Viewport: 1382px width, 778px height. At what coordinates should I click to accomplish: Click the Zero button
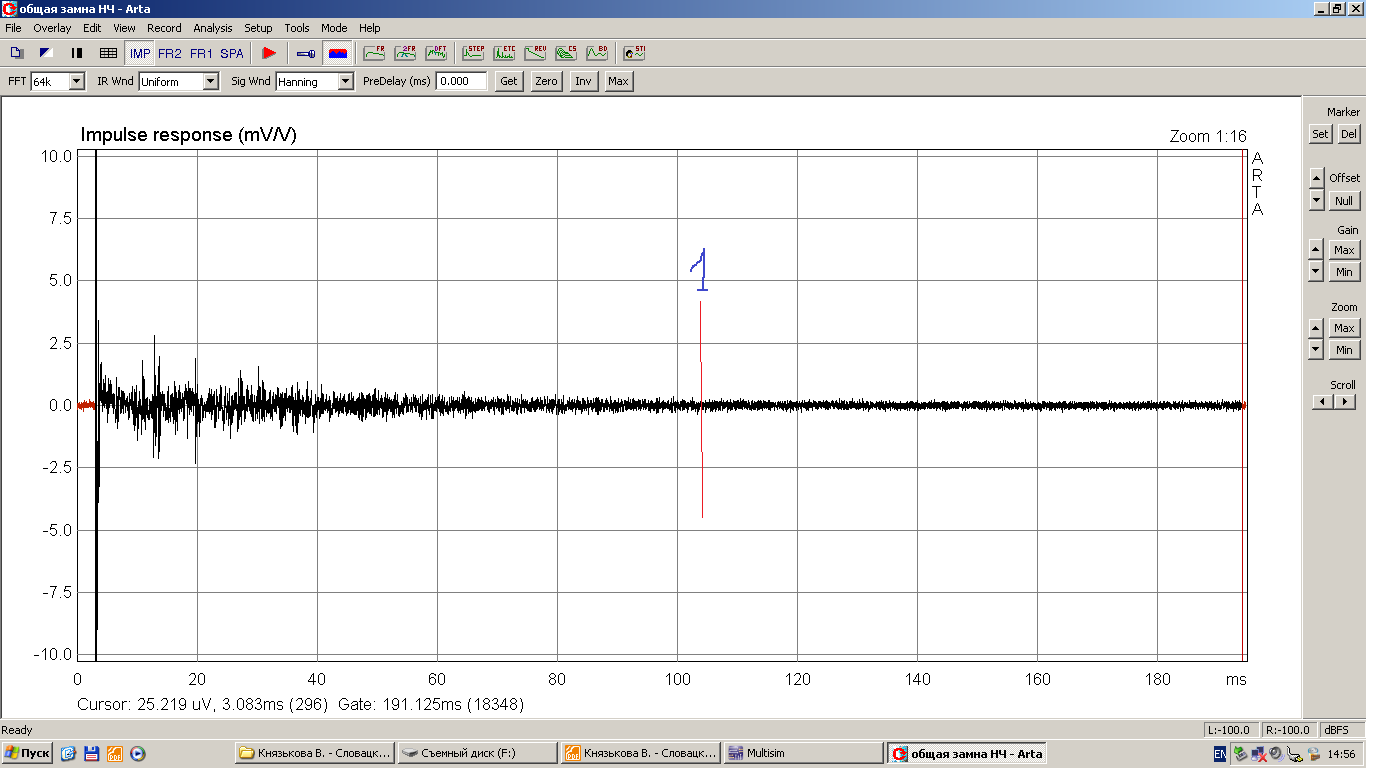tap(546, 82)
